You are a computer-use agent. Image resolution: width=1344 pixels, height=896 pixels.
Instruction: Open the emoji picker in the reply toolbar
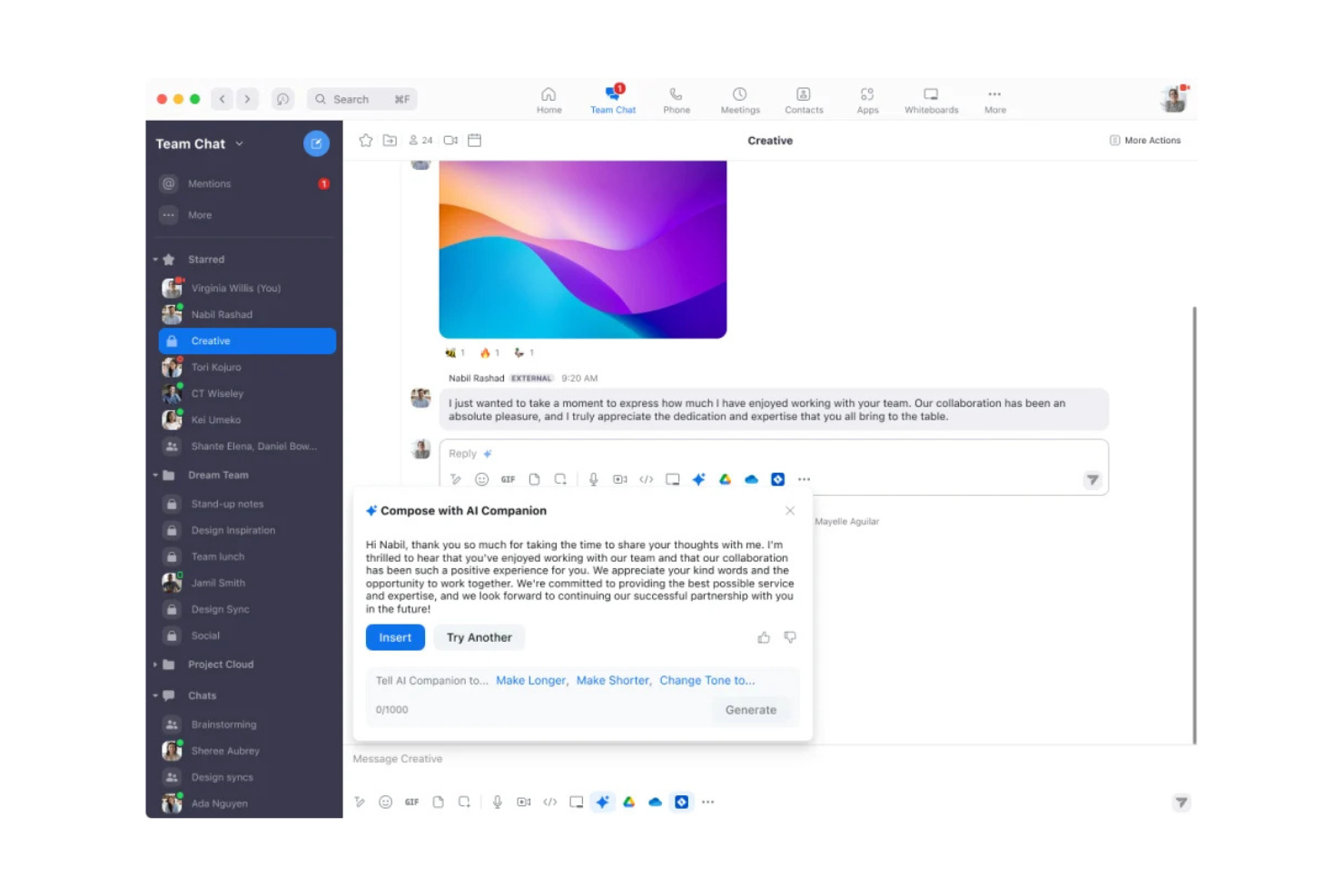click(482, 478)
